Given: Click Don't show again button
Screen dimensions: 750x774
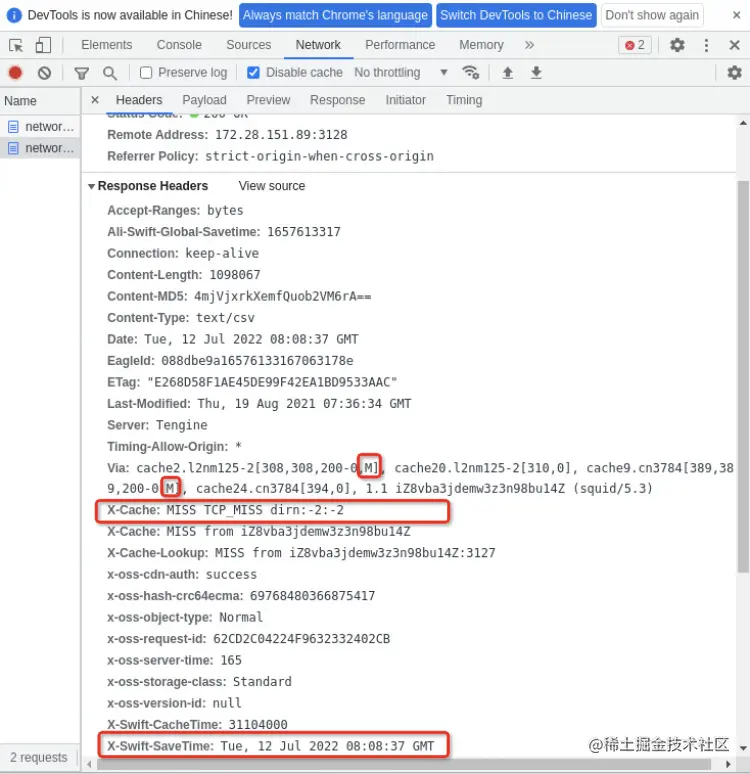Looking at the screenshot, I should pos(652,15).
